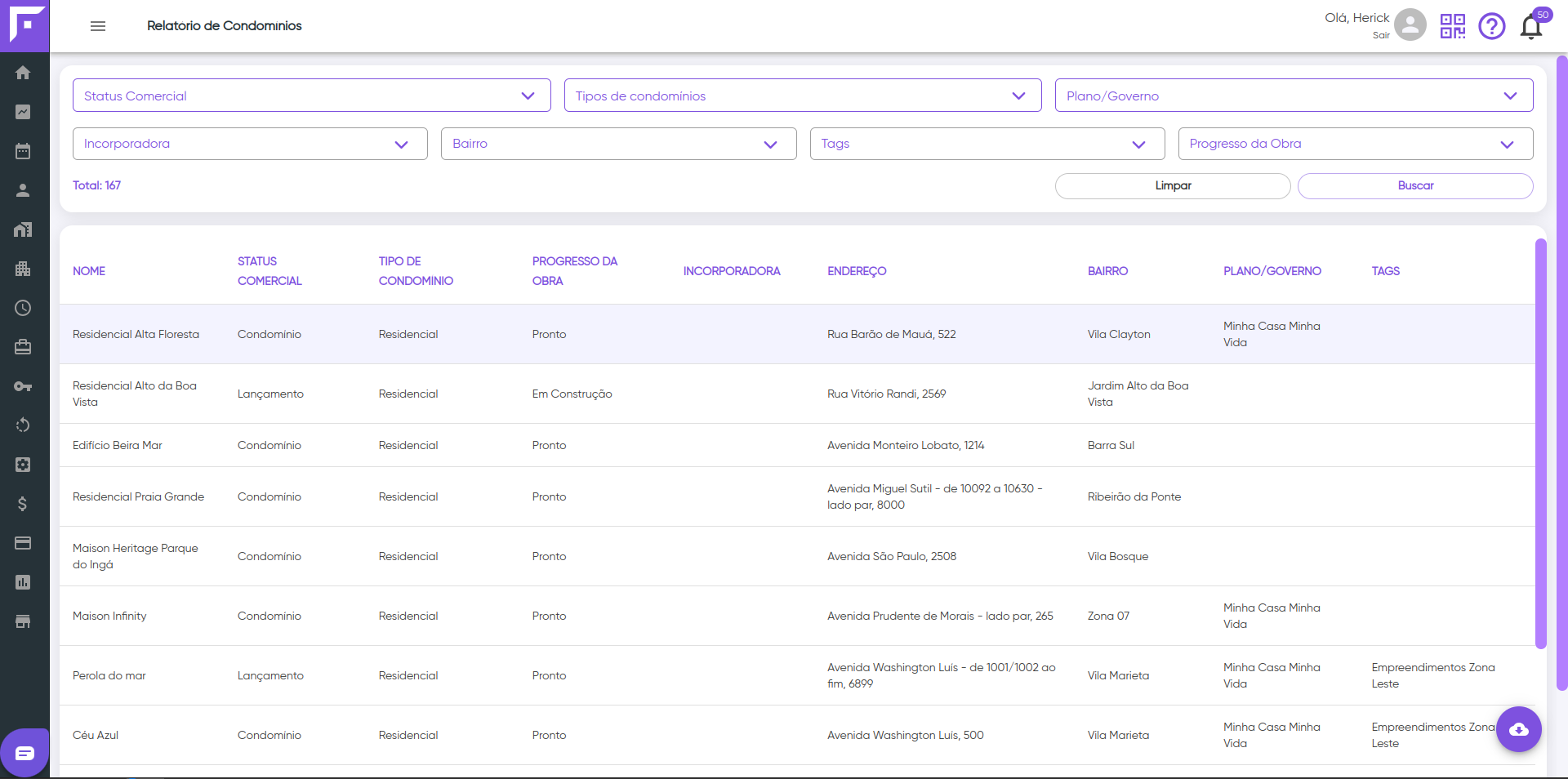Select the Edificio Beira Mar name
Screen dimensions: 1568x779
coord(118,445)
